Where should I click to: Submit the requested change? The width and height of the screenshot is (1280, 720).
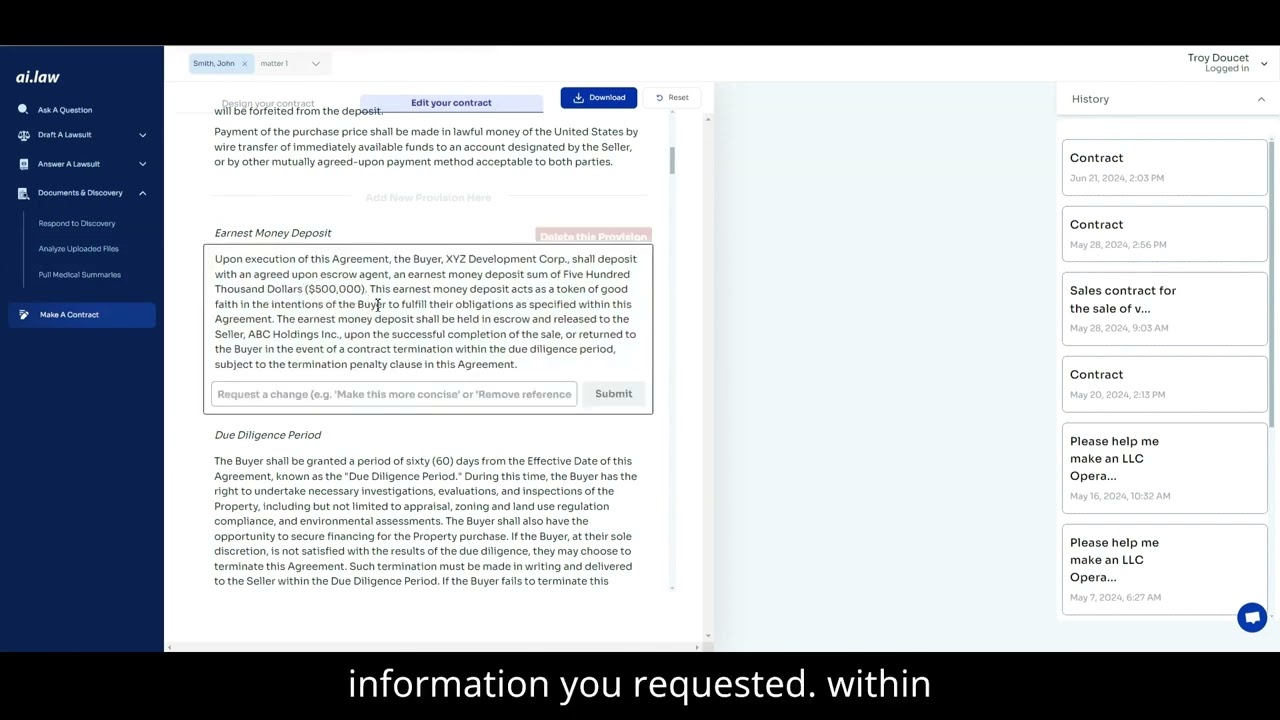click(x=613, y=393)
